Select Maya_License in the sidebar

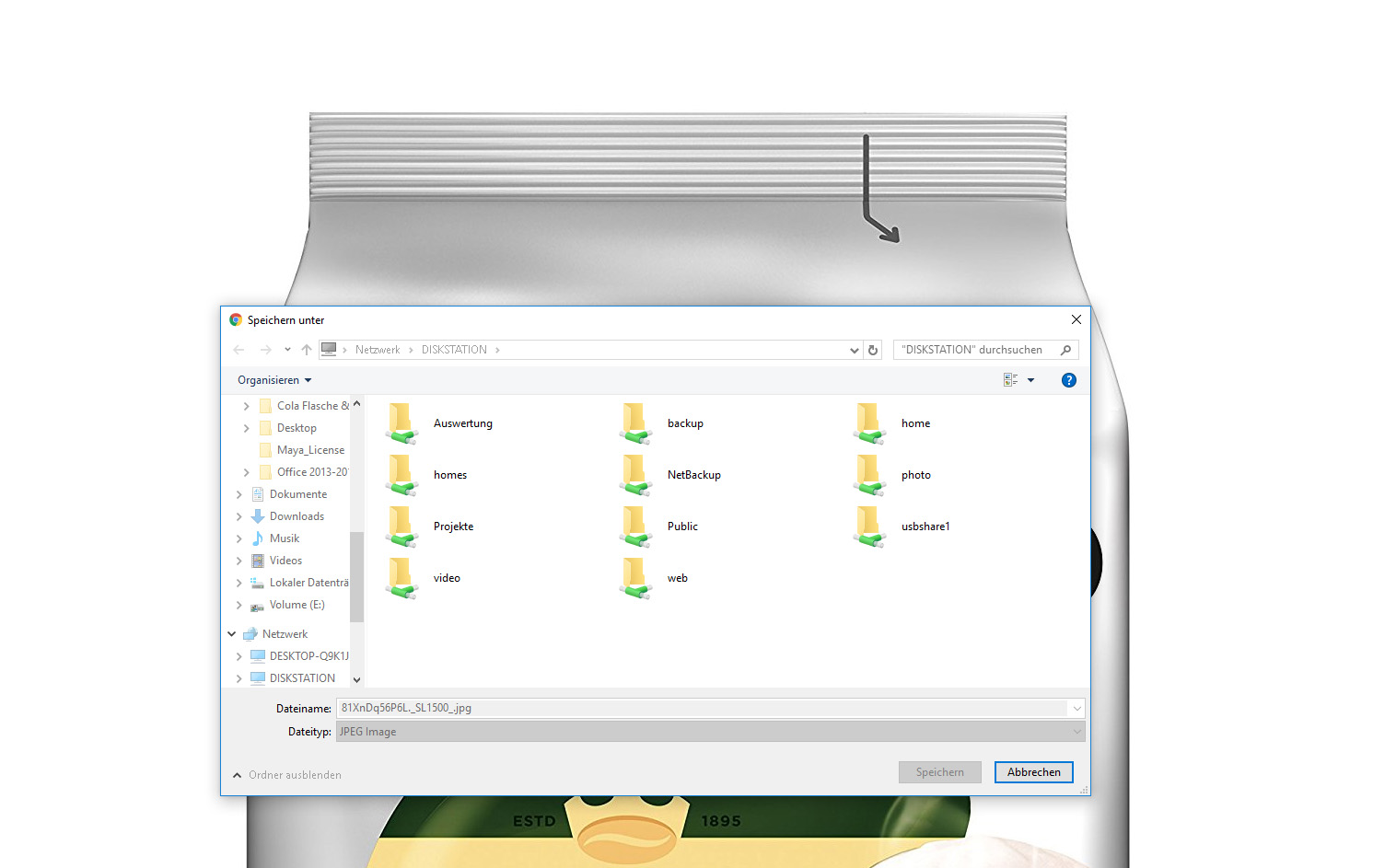tap(302, 450)
